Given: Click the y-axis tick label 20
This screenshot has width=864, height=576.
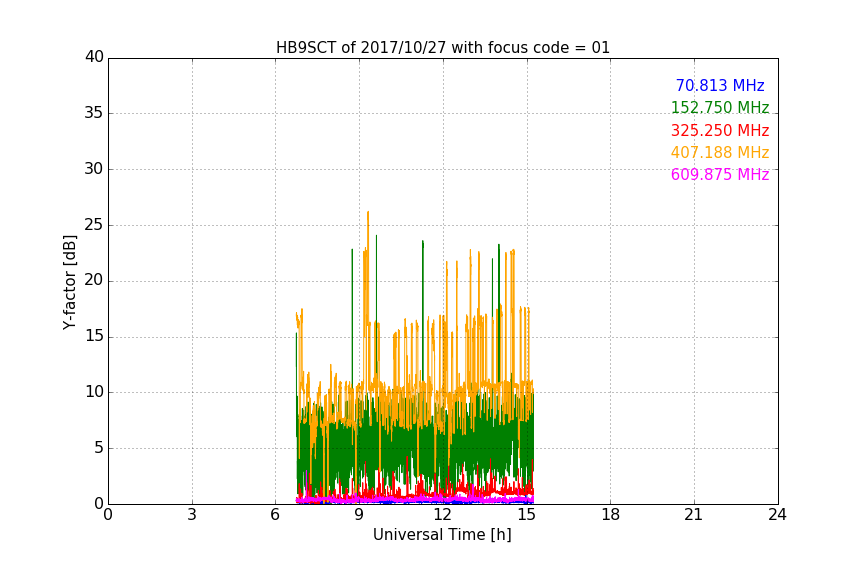Looking at the screenshot, I should pos(94,281).
